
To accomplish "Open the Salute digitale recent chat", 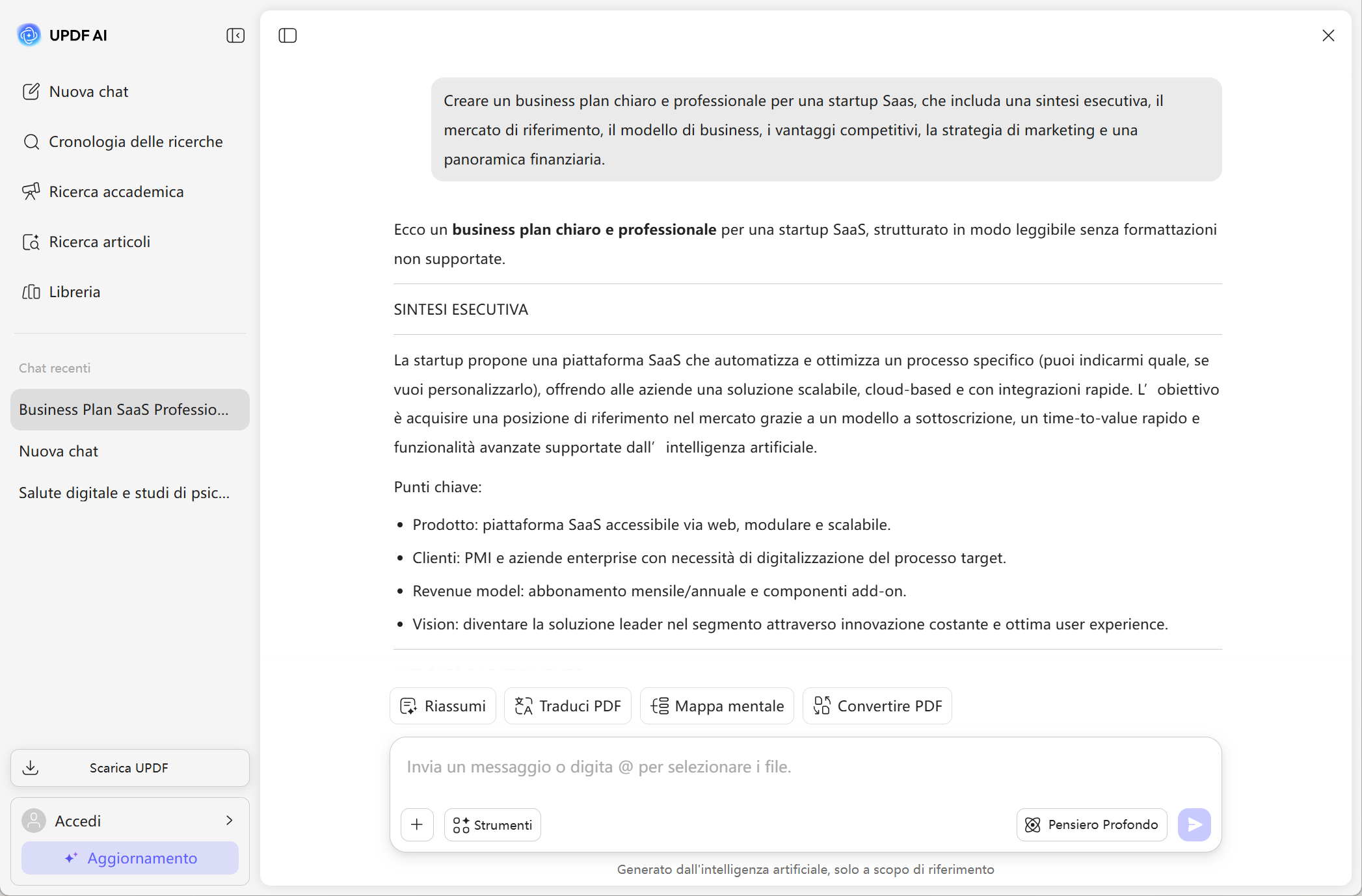I will point(124,493).
